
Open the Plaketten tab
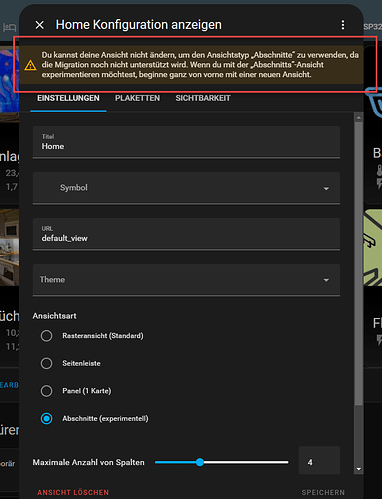pos(137,98)
